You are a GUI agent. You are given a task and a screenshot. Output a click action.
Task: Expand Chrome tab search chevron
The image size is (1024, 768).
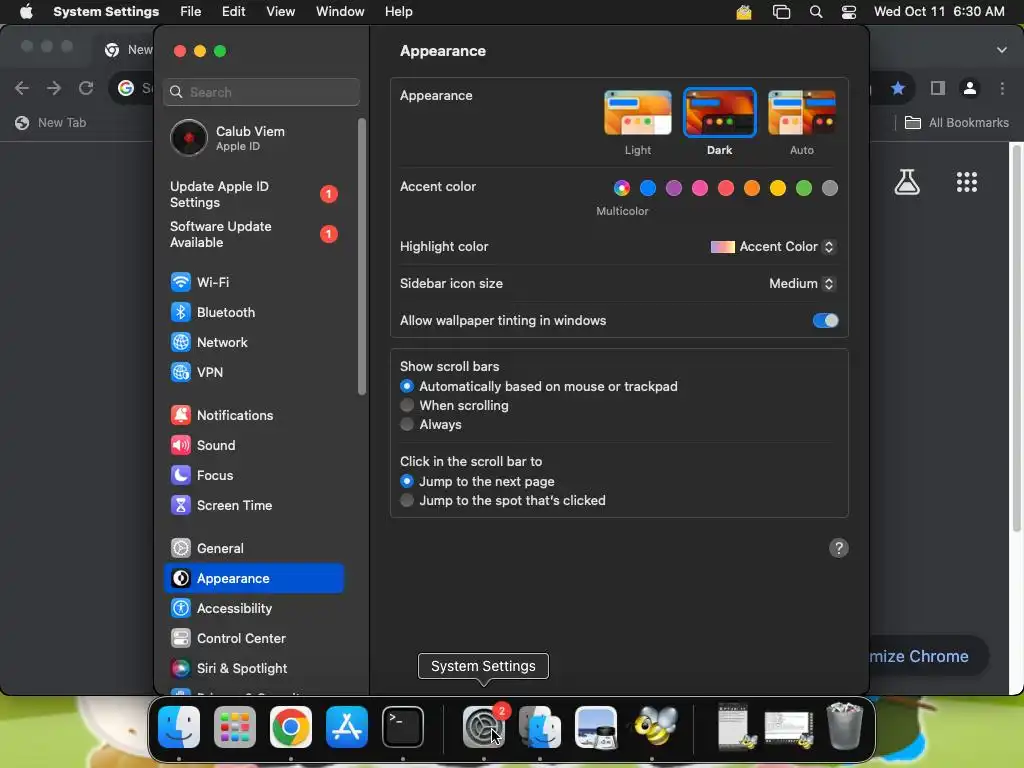coord(1002,50)
